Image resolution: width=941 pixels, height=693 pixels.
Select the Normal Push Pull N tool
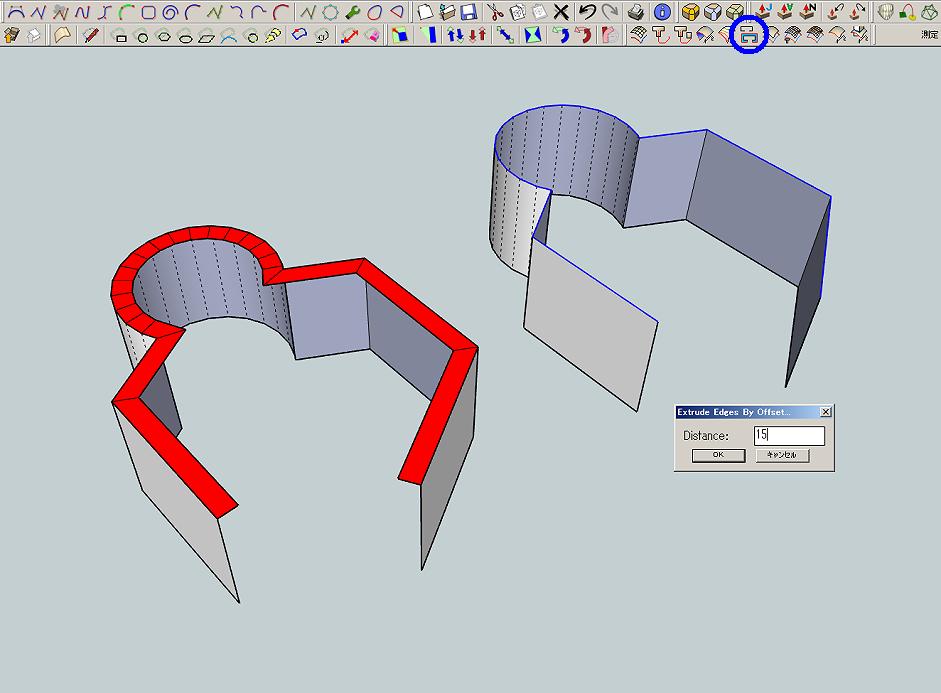click(x=808, y=11)
